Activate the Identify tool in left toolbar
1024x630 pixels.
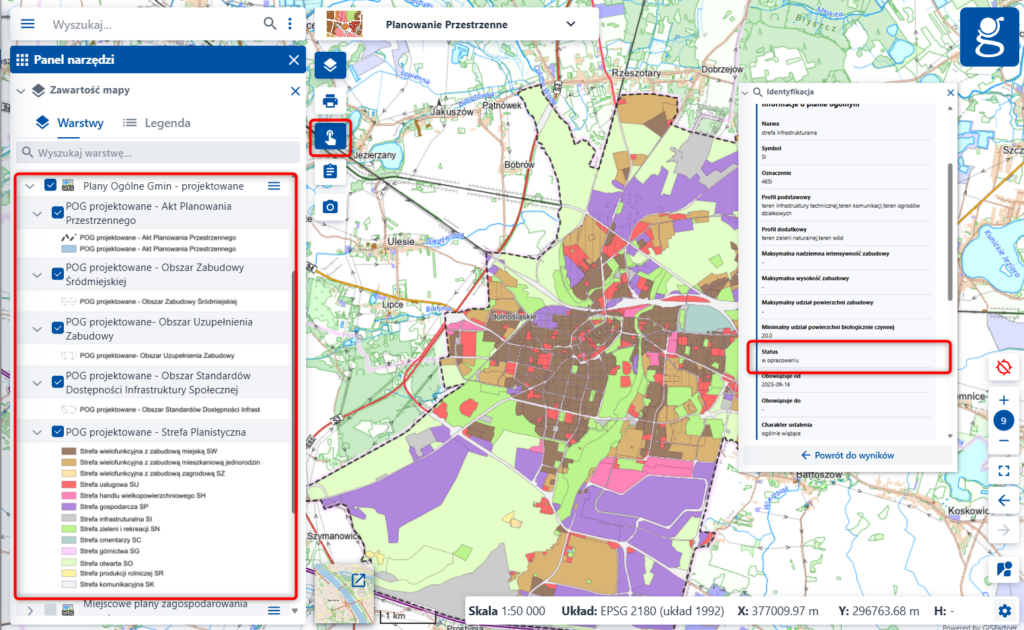tap(330, 136)
